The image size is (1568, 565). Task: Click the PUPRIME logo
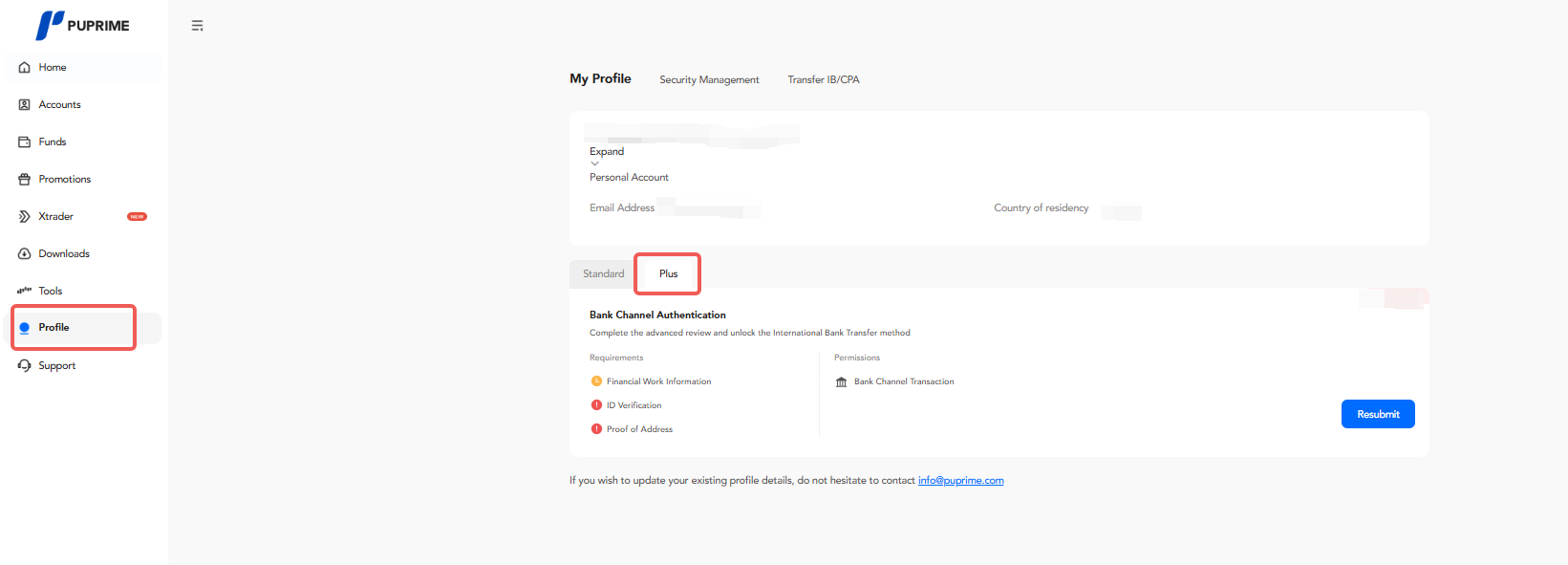click(82, 26)
